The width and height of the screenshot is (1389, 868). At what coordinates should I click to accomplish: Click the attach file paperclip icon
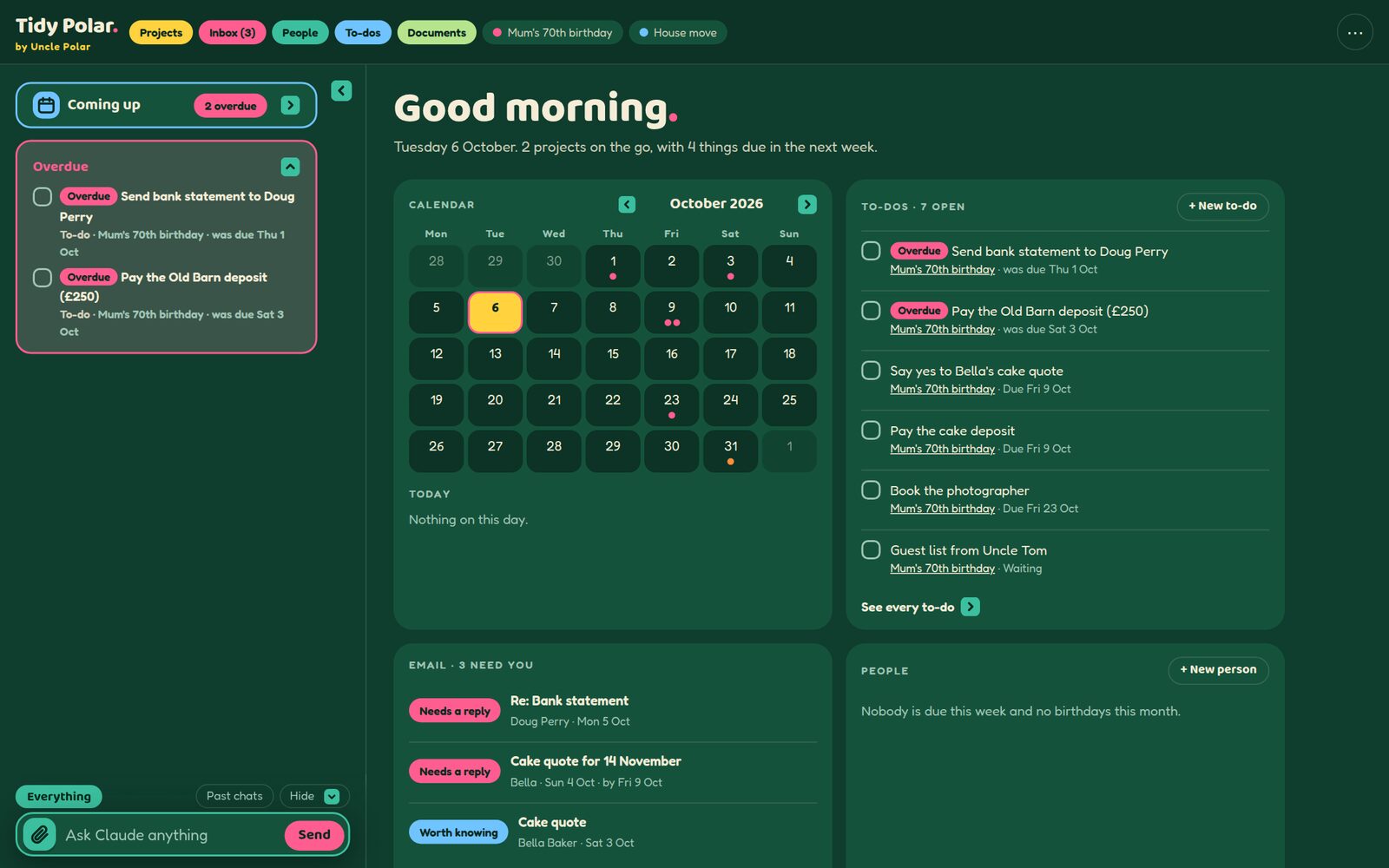pos(39,835)
